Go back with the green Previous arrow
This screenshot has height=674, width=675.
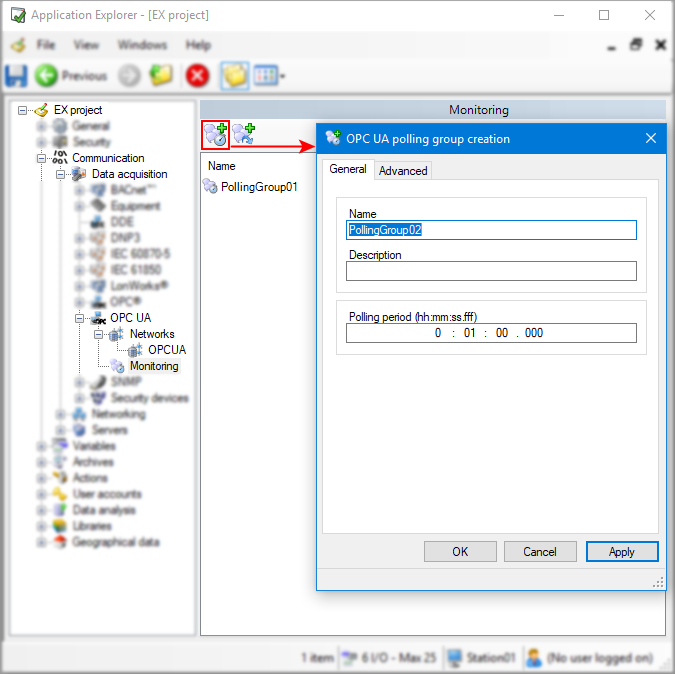46,76
